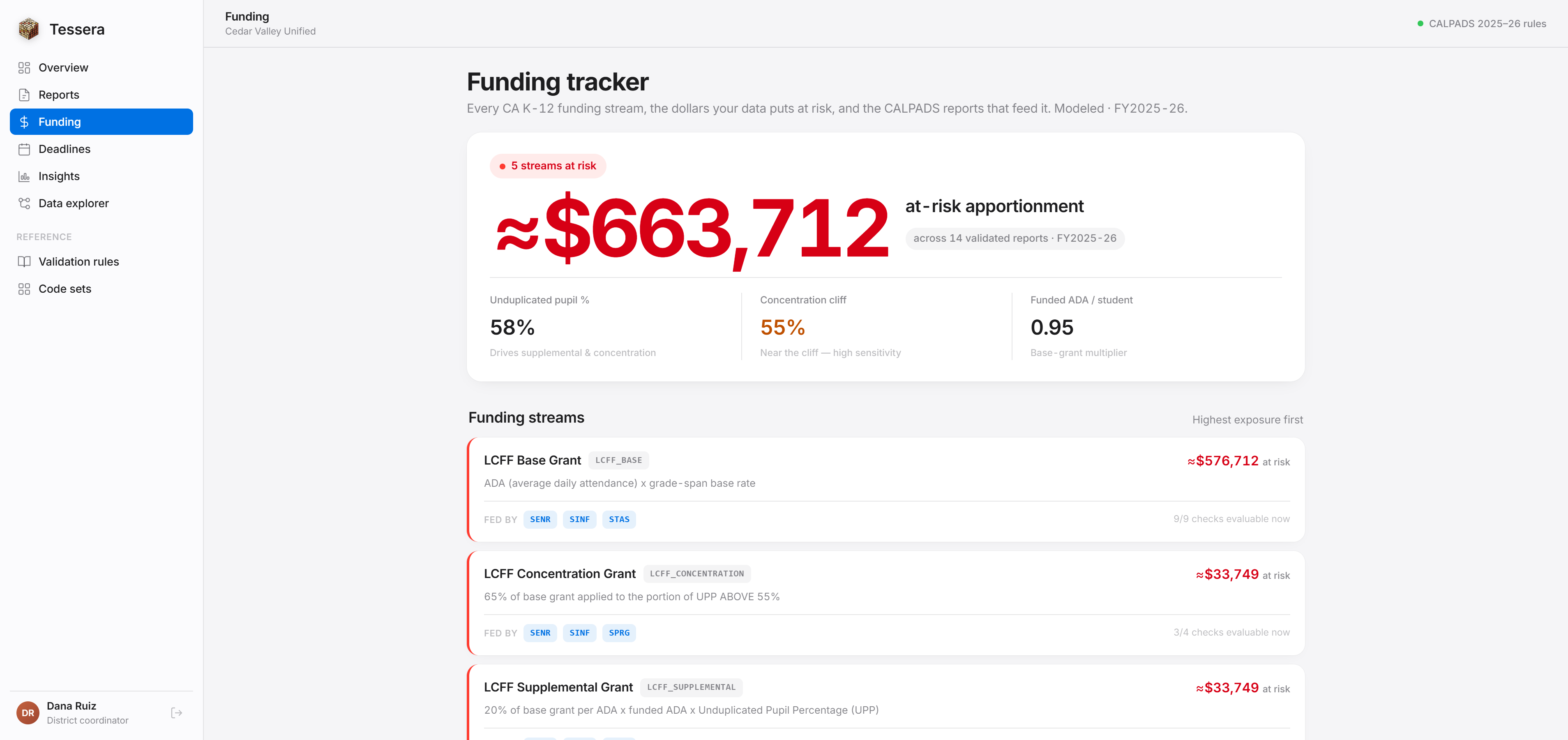Click the 'CALPADS 2025–26 rules' label
The width and height of the screenshot is (1568, 740).
coord(1487,24)
